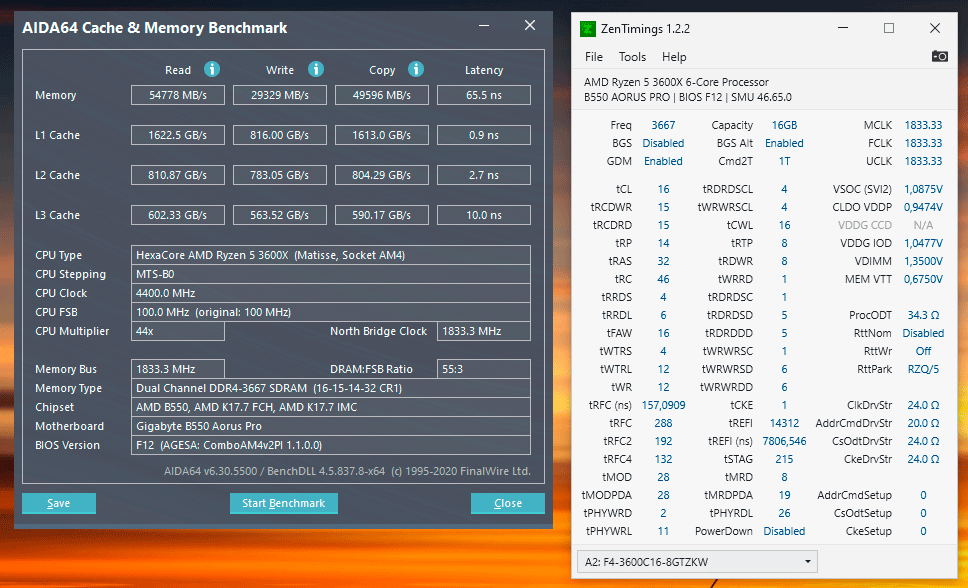Click tCL value 16 in ZenTimings
Screen dimensions: 968x588
[x=663, y=189]
